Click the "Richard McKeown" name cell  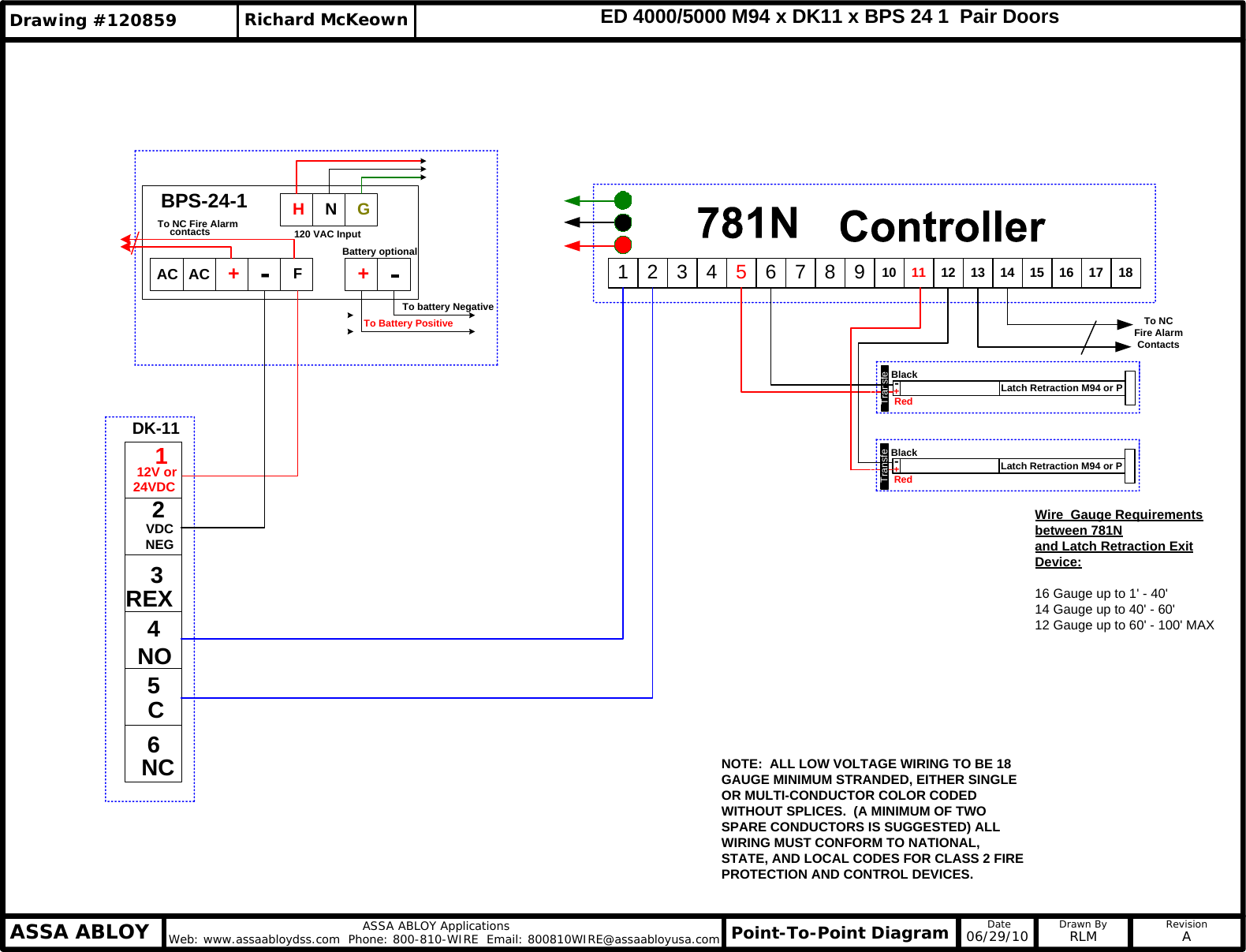[326, 21]
